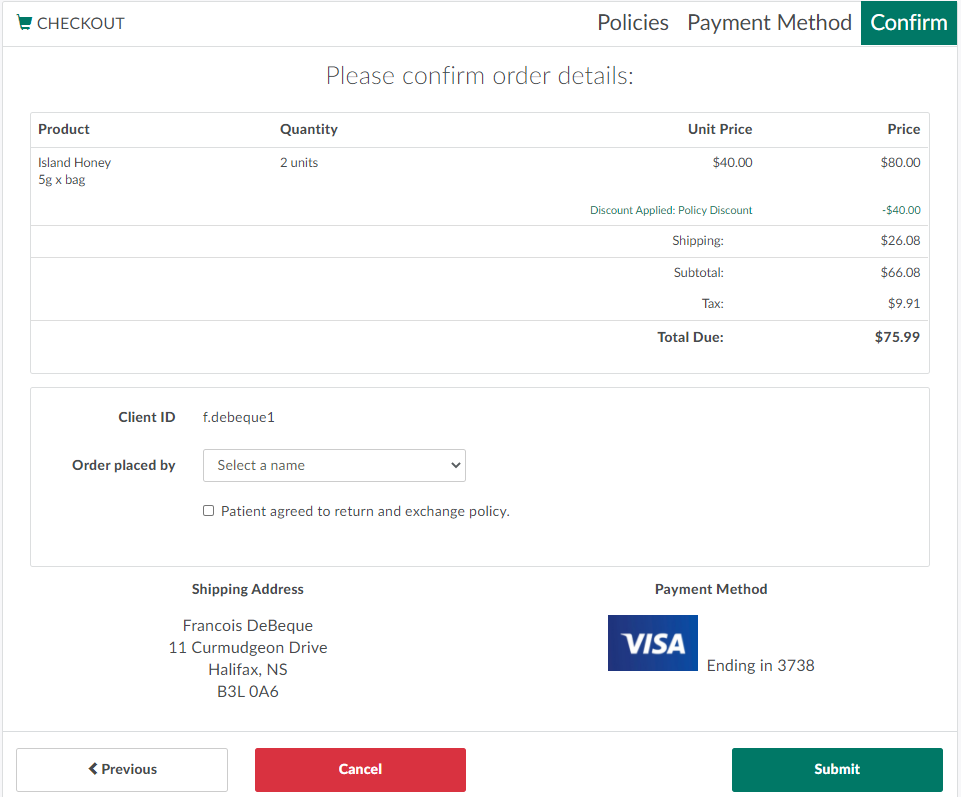Click the Policy Discount applied text
This screenshot has height=797, width=961.
(x=670, y=210)
